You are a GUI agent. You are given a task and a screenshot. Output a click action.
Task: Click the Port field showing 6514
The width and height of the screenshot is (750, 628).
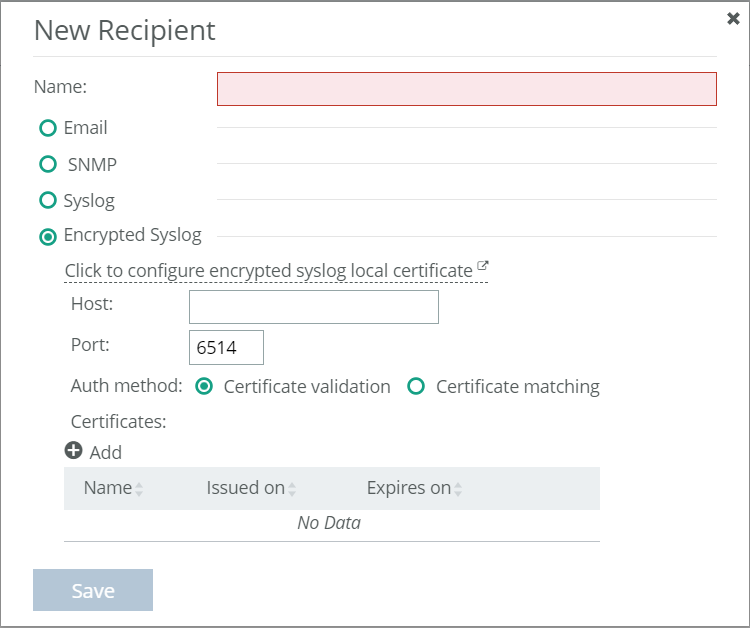coord(226,348)
